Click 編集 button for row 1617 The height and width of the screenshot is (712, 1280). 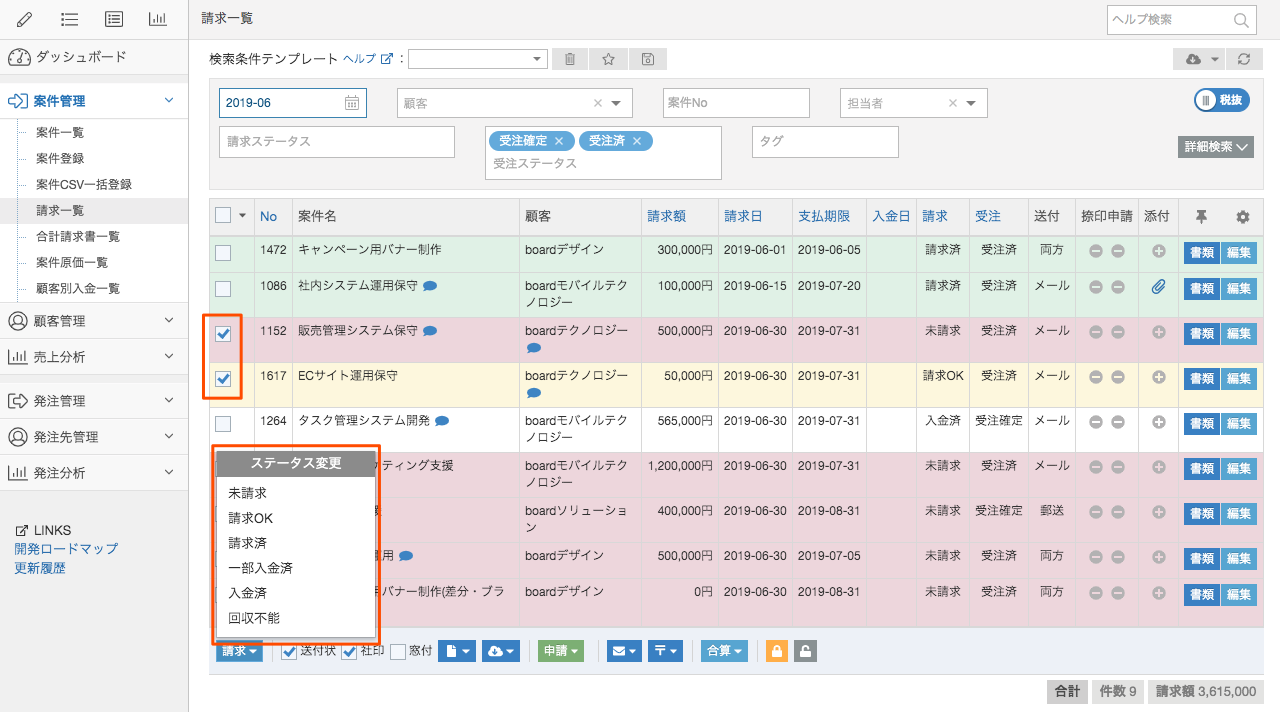click(x=1238, y=378)
